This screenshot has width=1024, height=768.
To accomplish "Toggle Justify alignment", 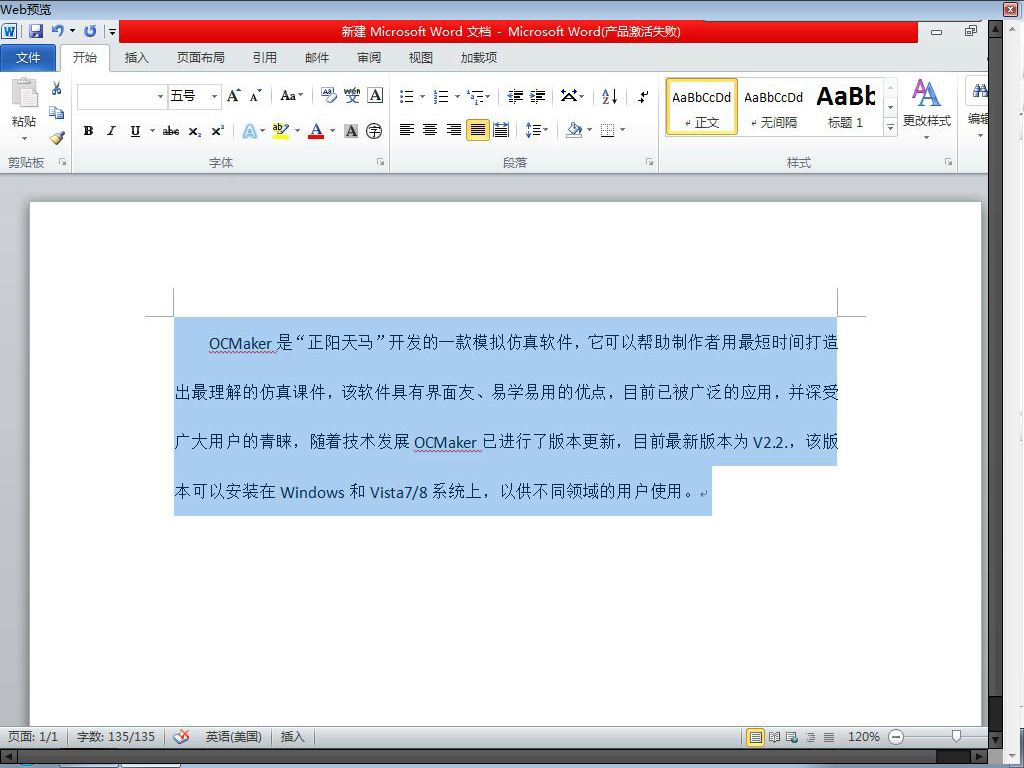I will (x=478, y=130).
